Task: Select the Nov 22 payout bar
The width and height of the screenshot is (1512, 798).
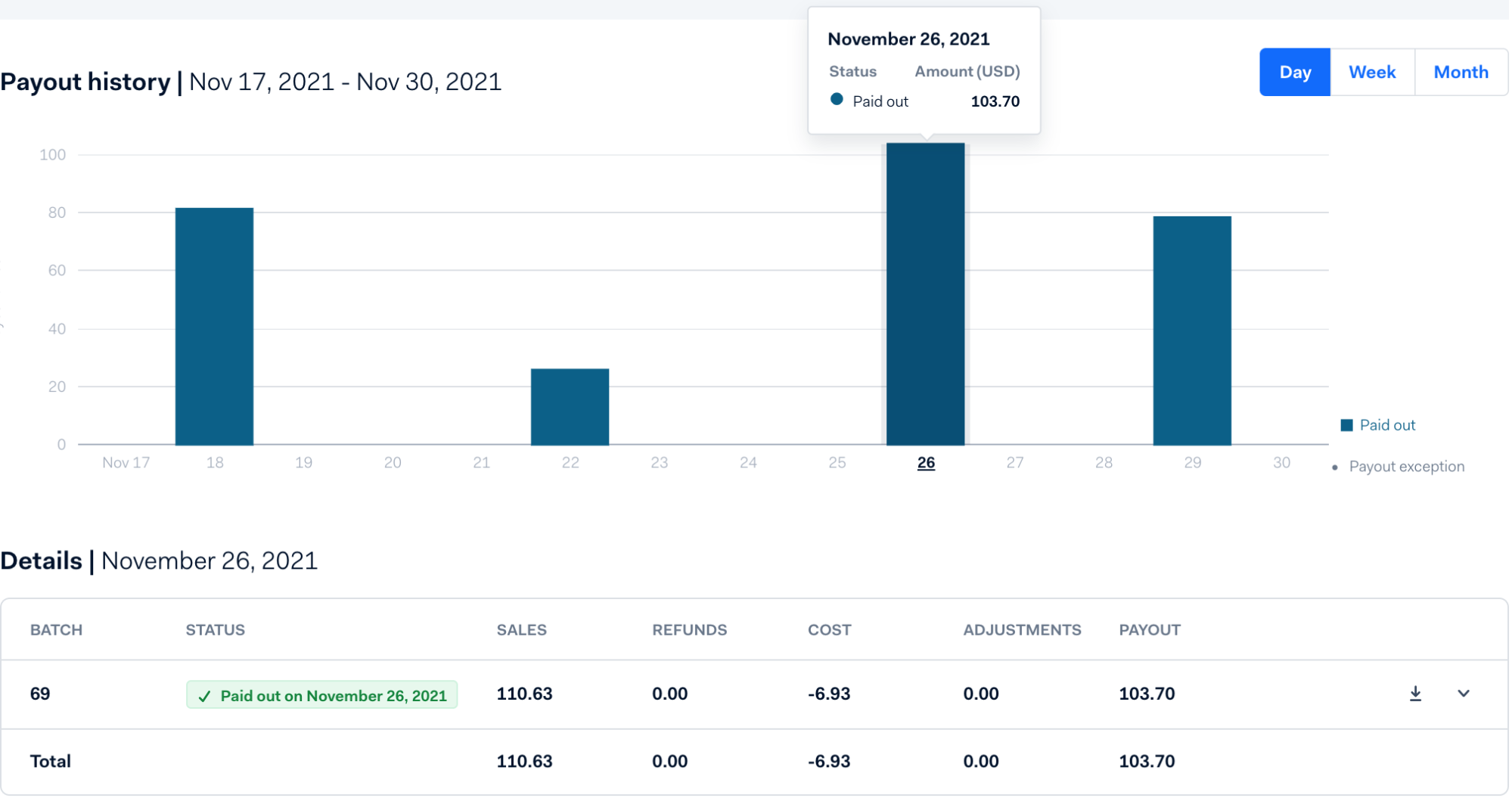Action: click(x=570, y=407)
